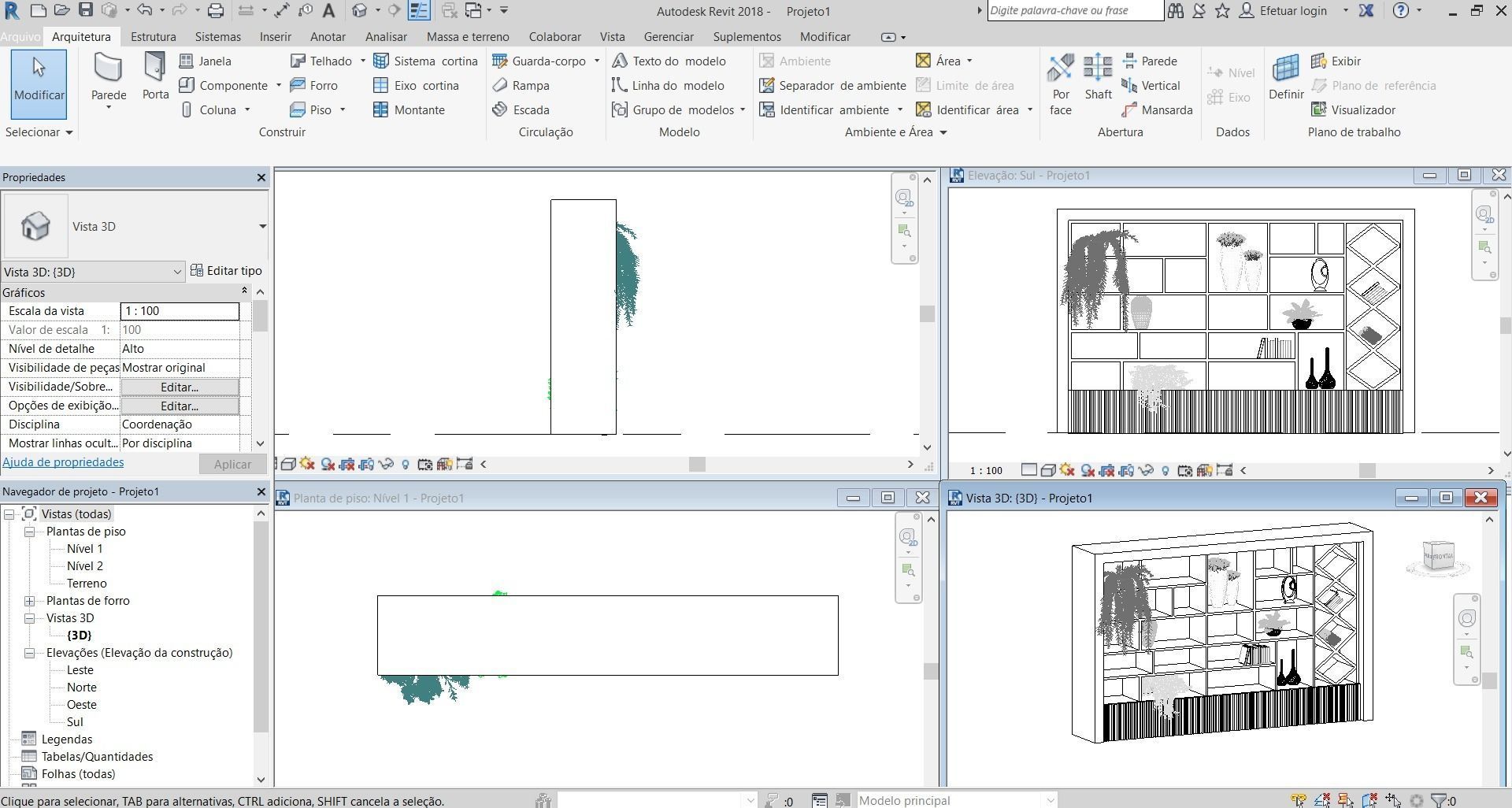Open the ViewCube in the Vista 3D window

pos(1438,556)
